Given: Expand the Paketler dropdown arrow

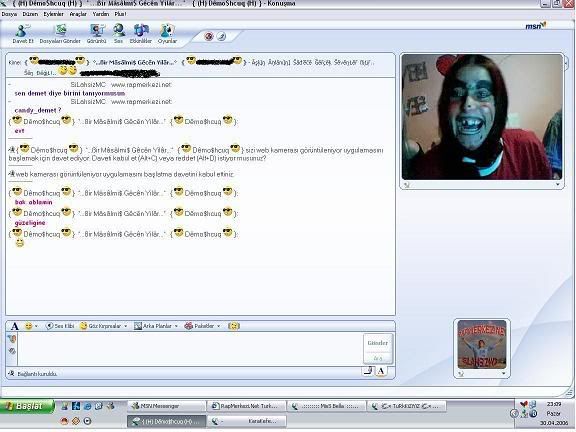Looking at the screenshot, I should coord(219,326).
